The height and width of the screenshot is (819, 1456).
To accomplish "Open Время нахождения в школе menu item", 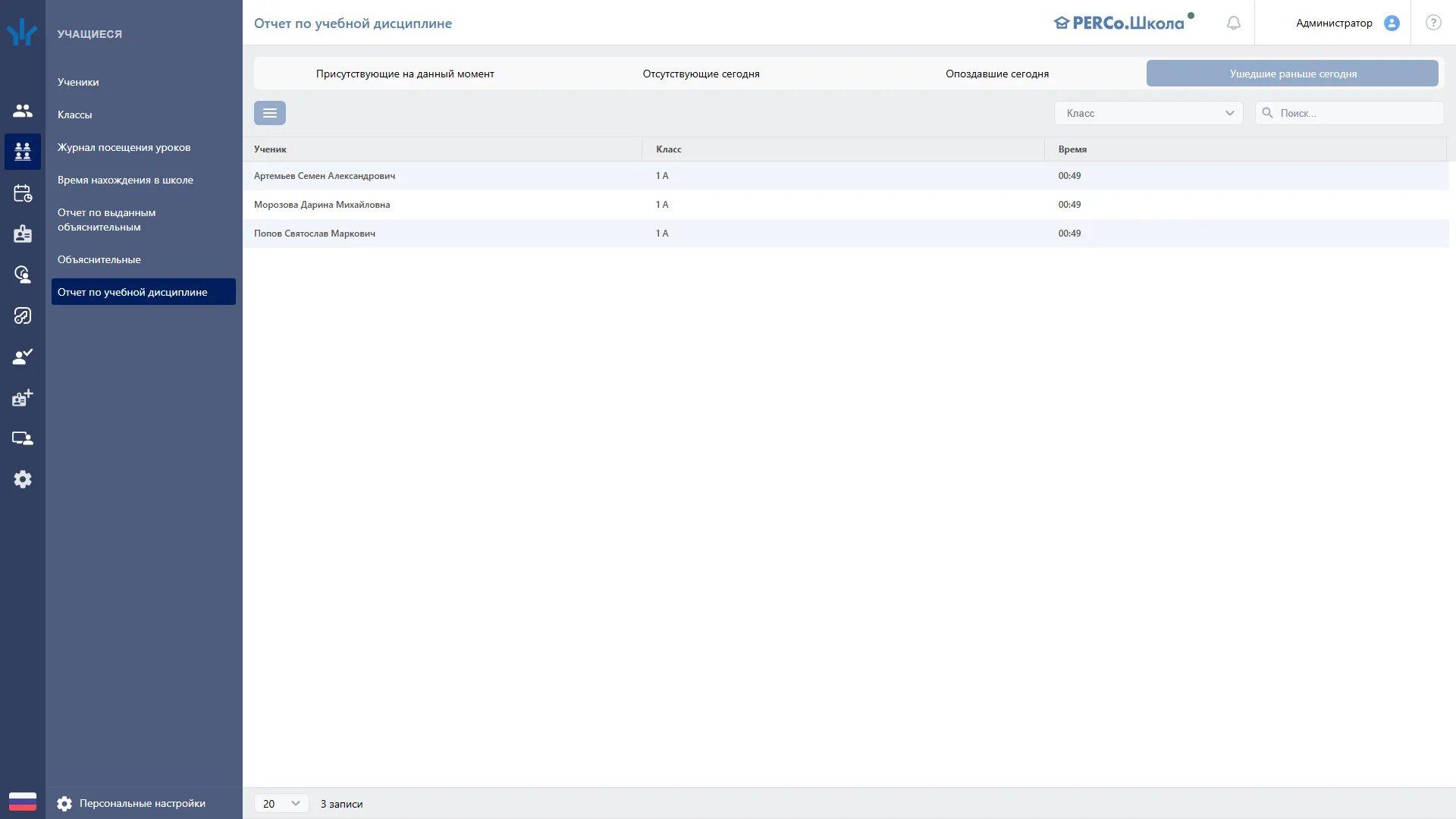I will pos(125,180).
